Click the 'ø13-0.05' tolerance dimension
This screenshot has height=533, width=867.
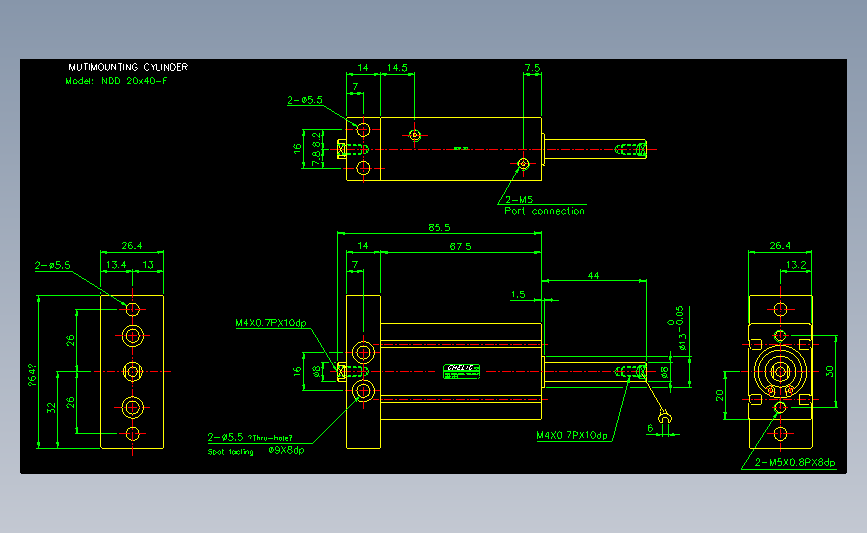click(x=677, y=328)
